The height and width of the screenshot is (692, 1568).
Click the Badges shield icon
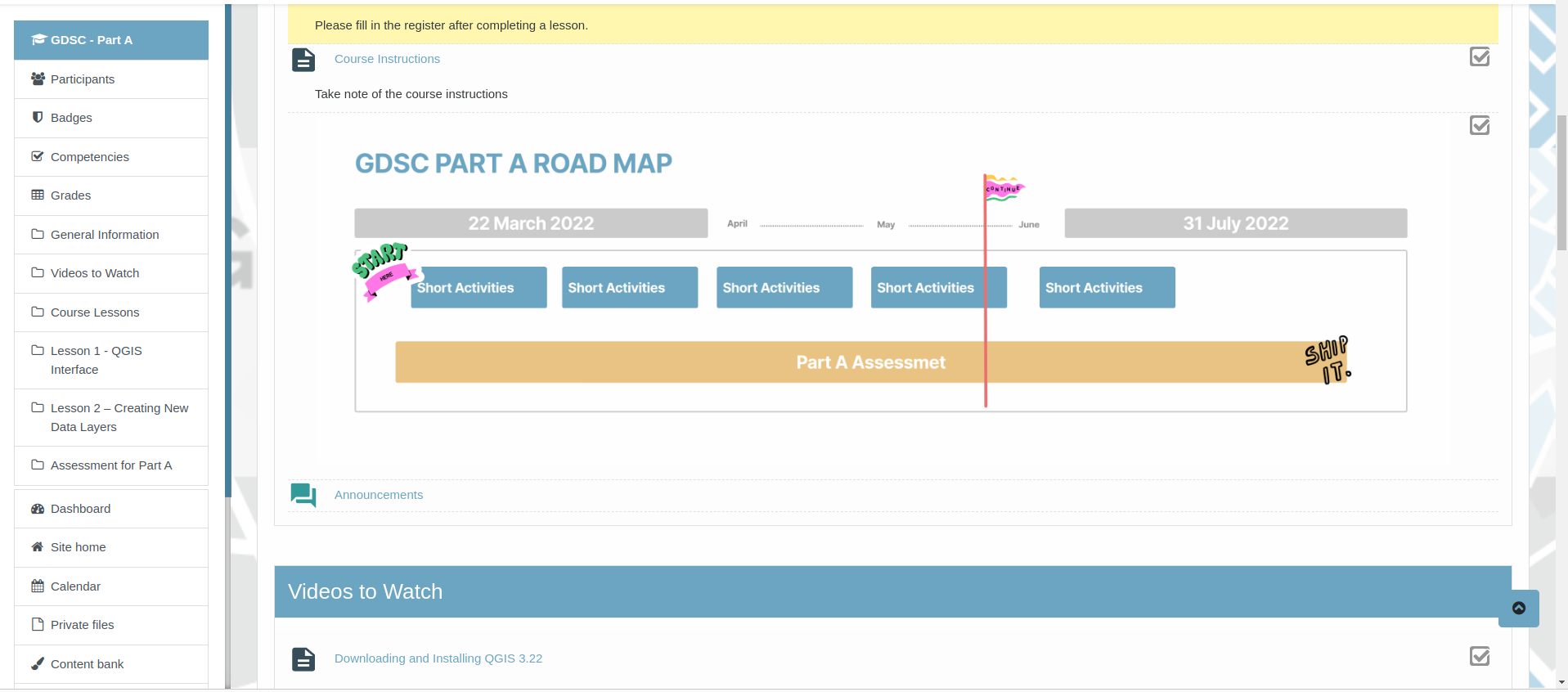(38, 118)
